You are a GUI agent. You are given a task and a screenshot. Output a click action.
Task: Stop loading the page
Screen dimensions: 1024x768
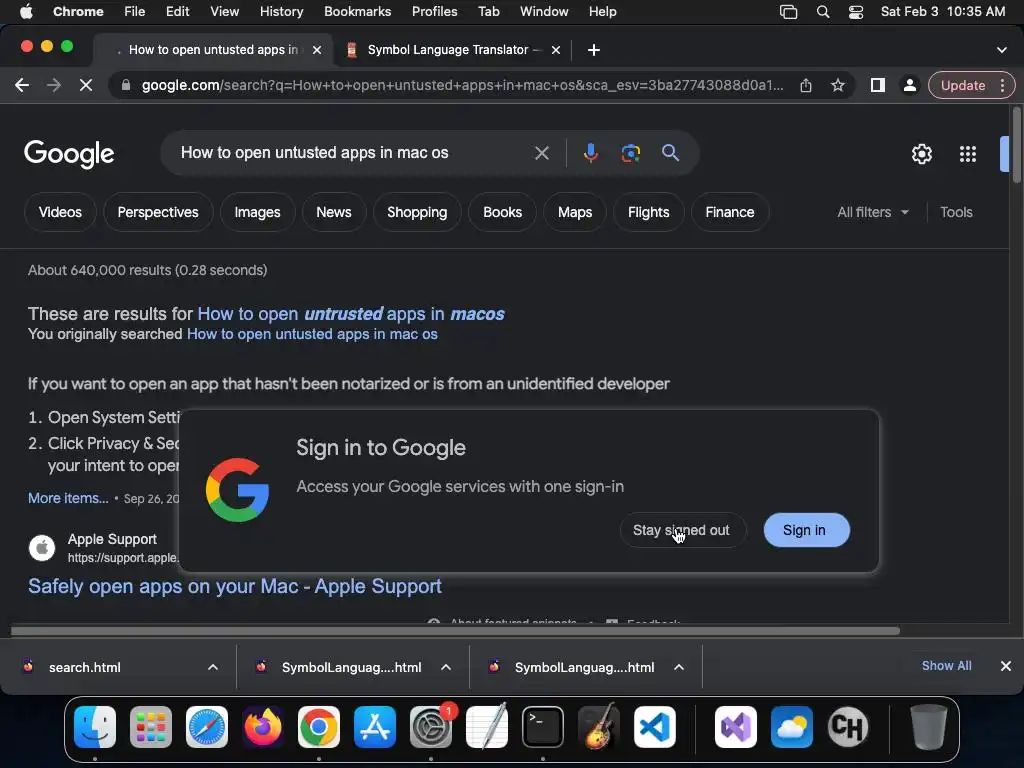[x=86, y=85]
